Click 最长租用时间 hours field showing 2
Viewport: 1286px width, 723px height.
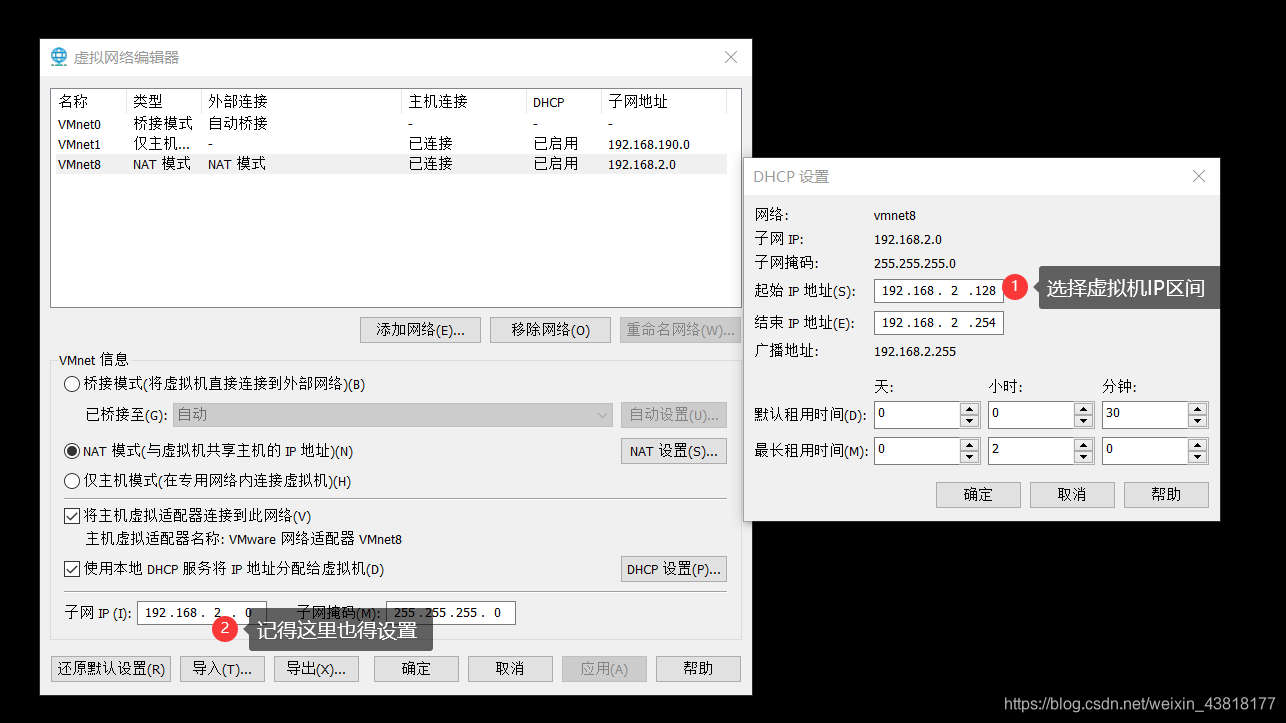[x=1031, y=451]
